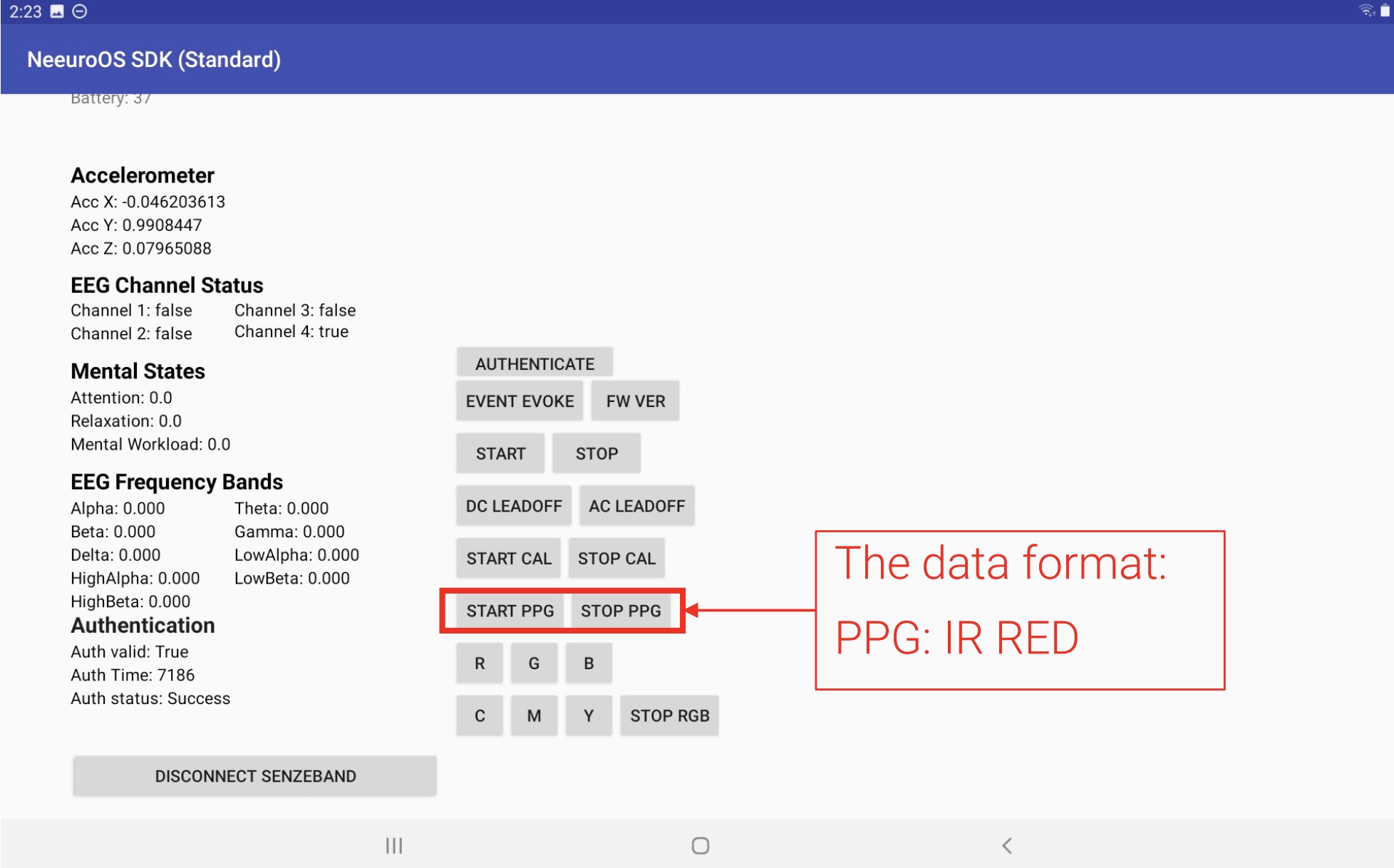Stop PPG data capture

pyautogui.click(x=621, y=611)
